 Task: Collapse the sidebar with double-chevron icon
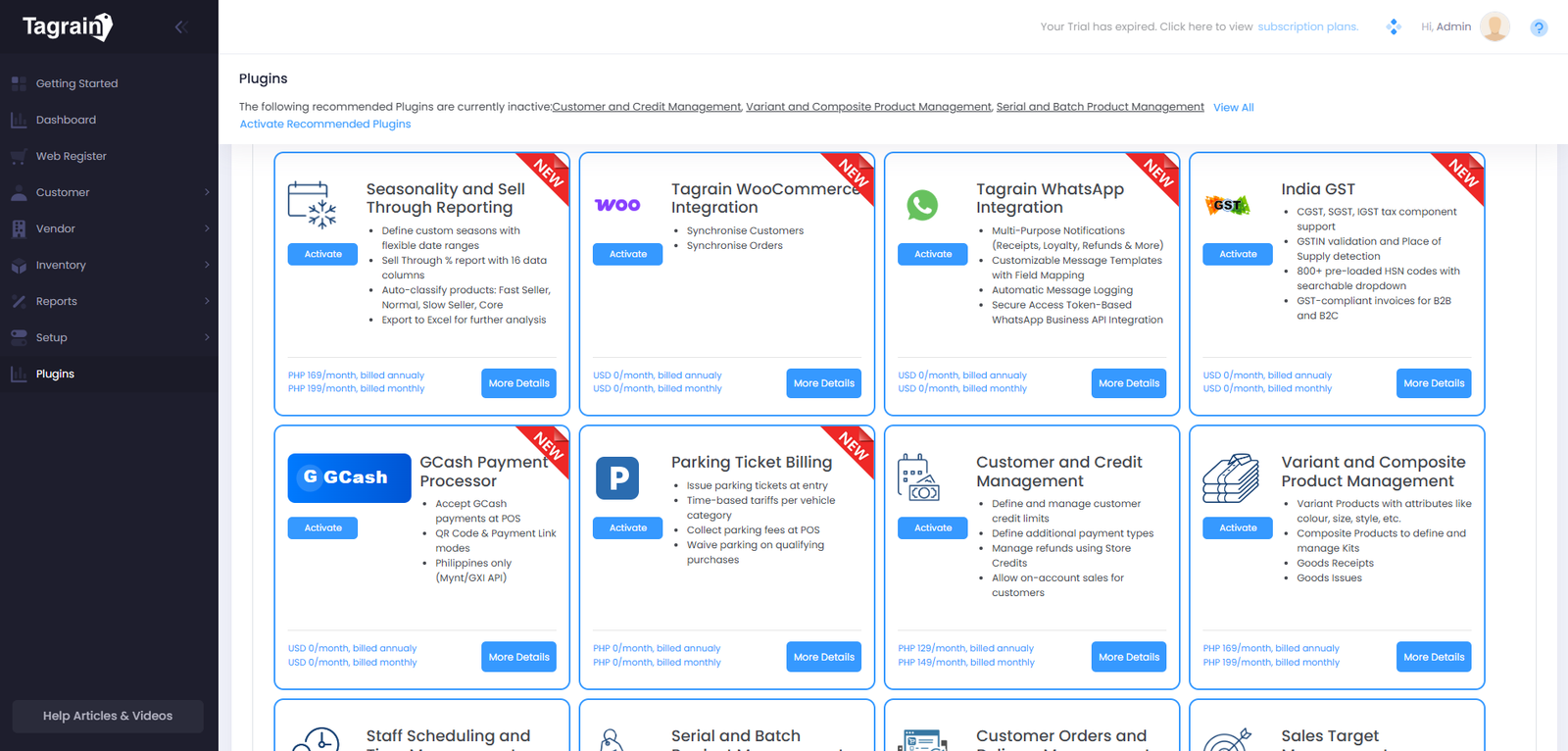[x=180, y=27]
